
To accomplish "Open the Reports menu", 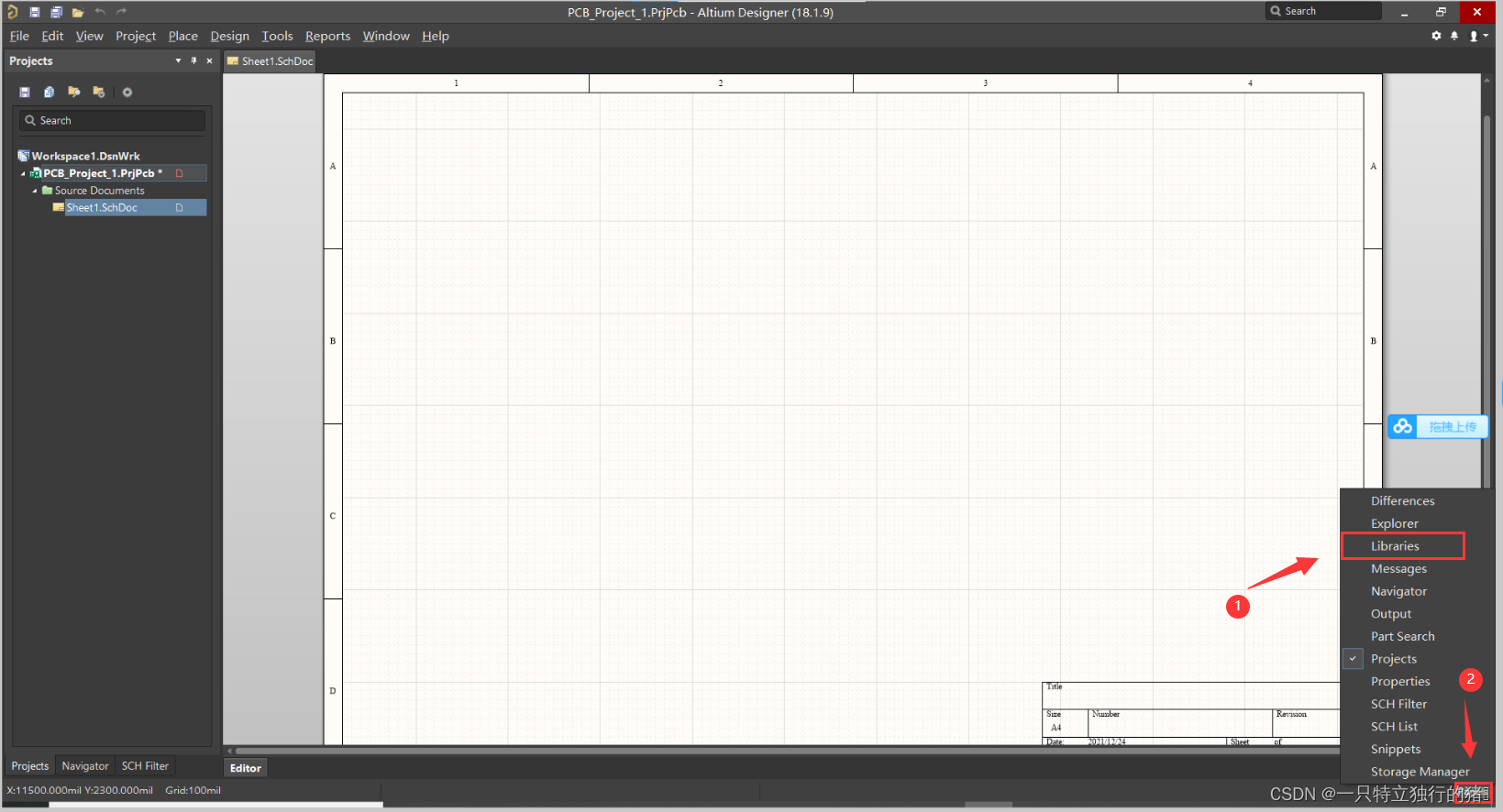I will point(327,36).
